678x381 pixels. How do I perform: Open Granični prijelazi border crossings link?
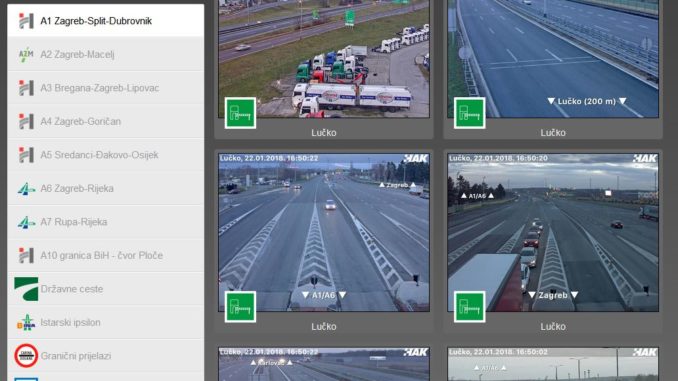coord(76,356)
